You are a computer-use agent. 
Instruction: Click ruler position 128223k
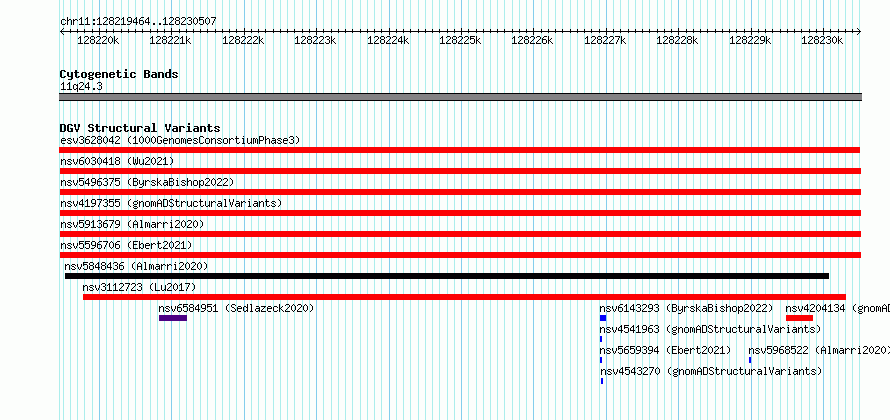[x=315, y=40]
